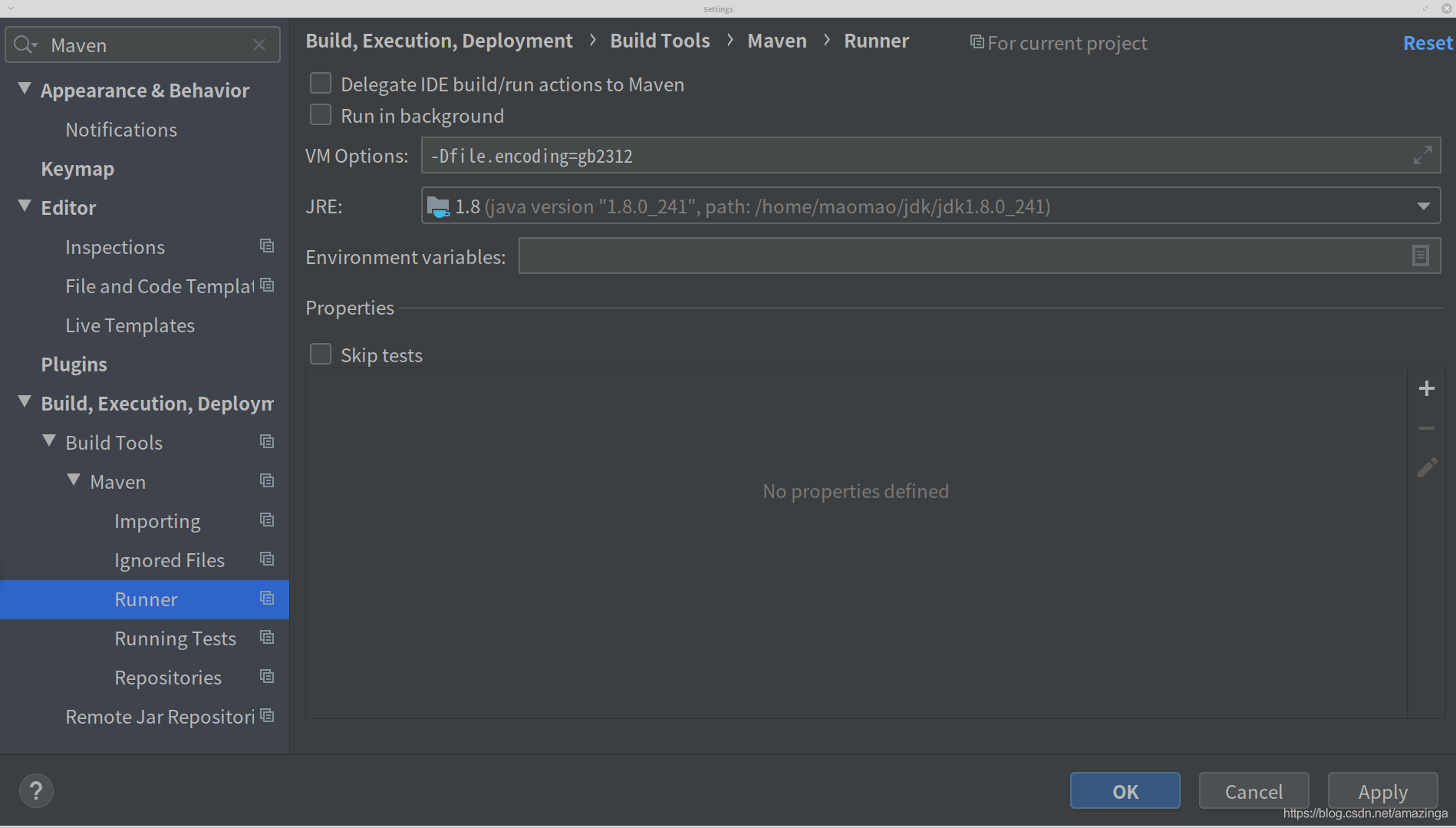
Task: Click project-level icon next to Running Tests
Action: click(267, 637)
